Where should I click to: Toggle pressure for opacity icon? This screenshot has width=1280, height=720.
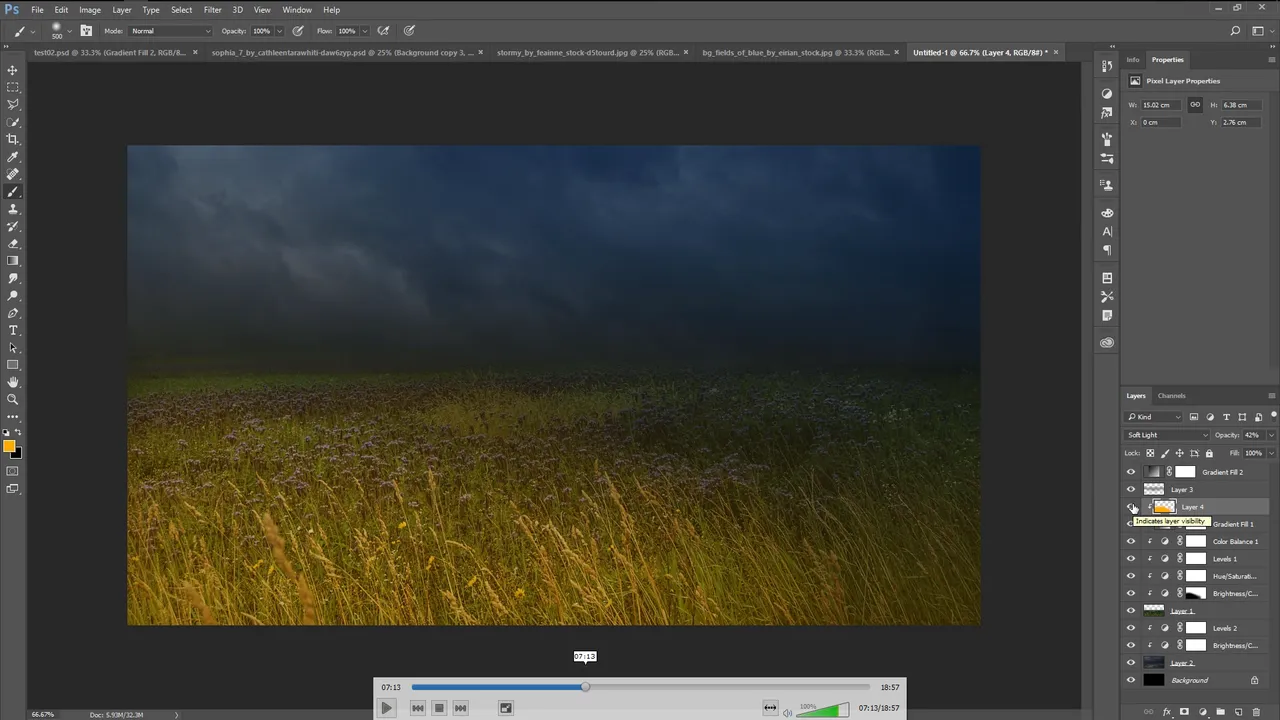click(298, 31)
